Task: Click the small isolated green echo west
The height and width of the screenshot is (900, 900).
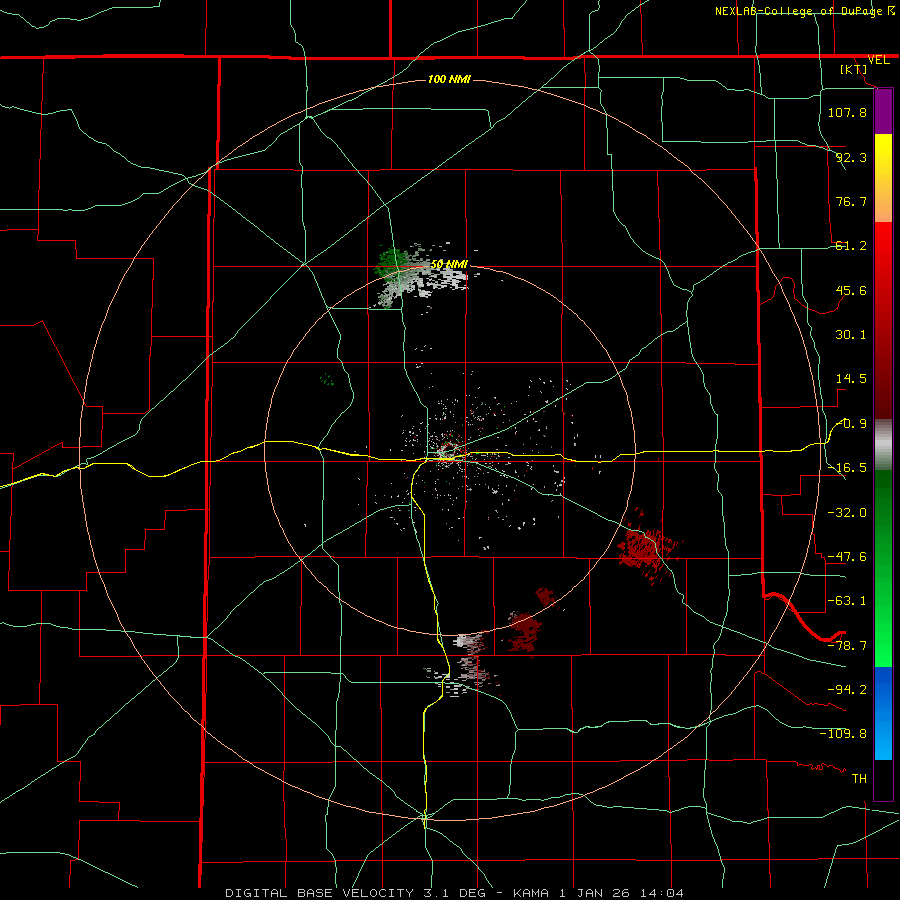Action: click(327, 379)
